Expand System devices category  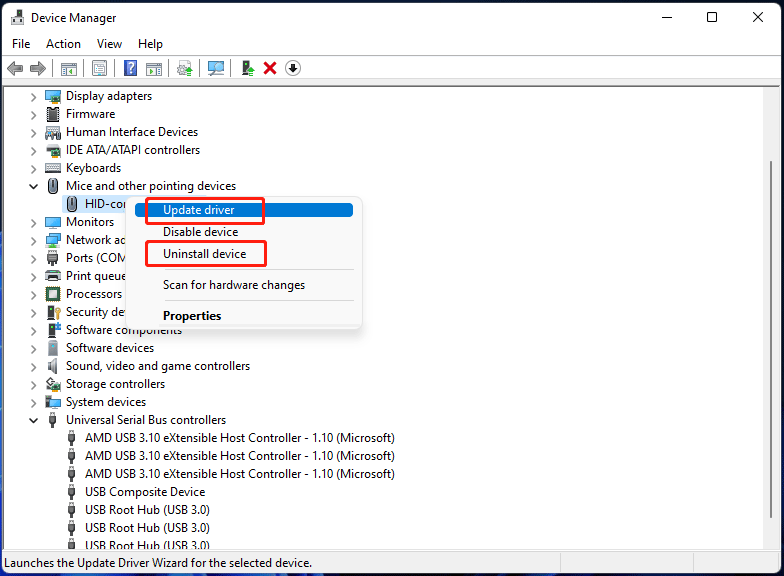click(x=34, y=402)
